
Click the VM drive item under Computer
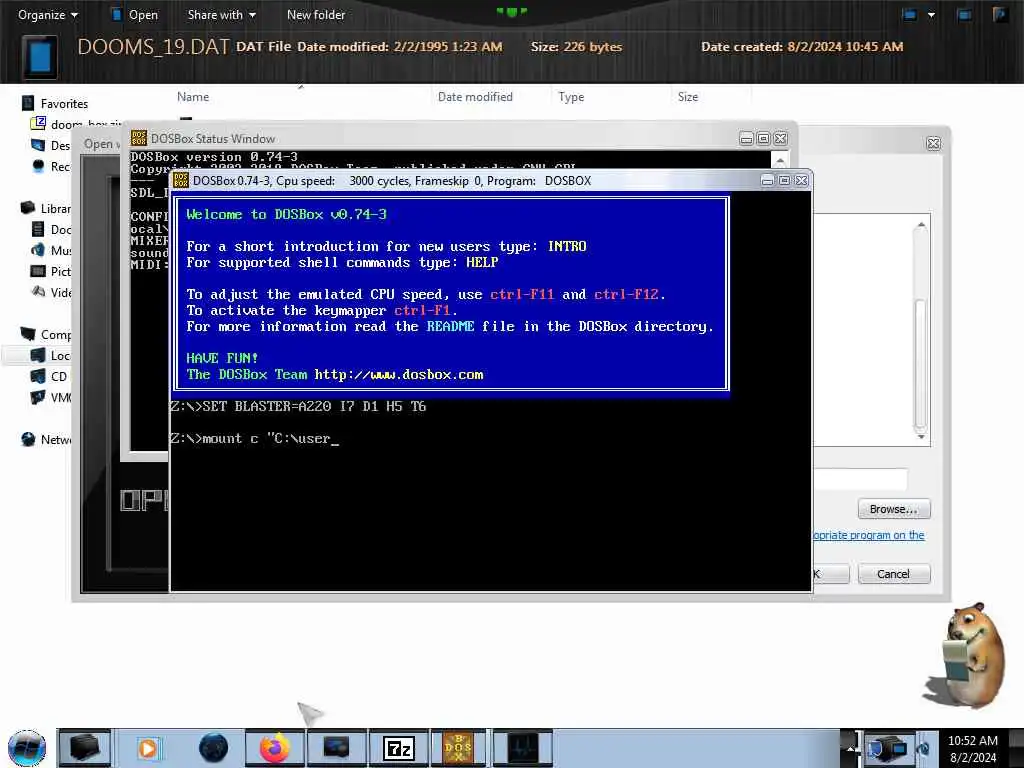(x=51, y=397)
